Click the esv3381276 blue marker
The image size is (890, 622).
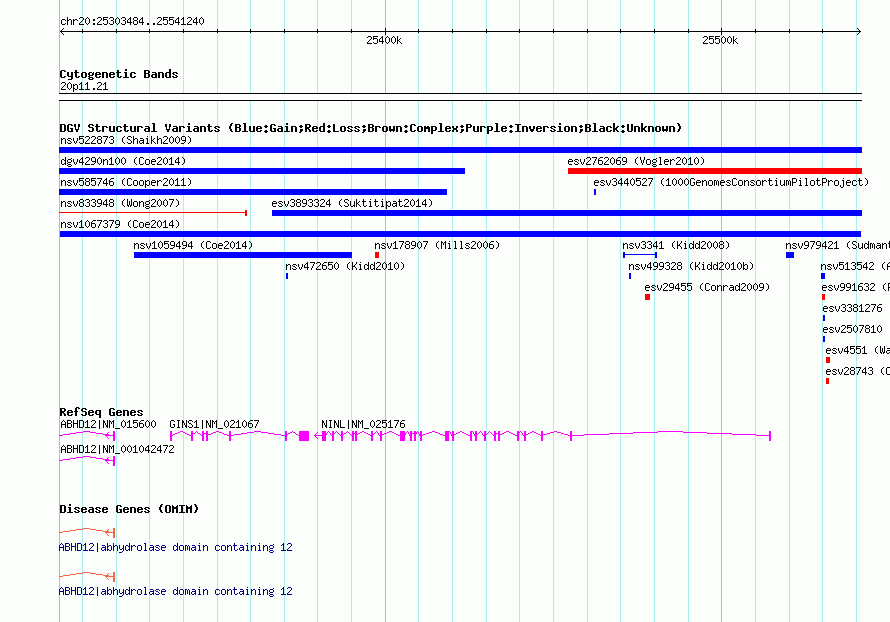(824, 318)
